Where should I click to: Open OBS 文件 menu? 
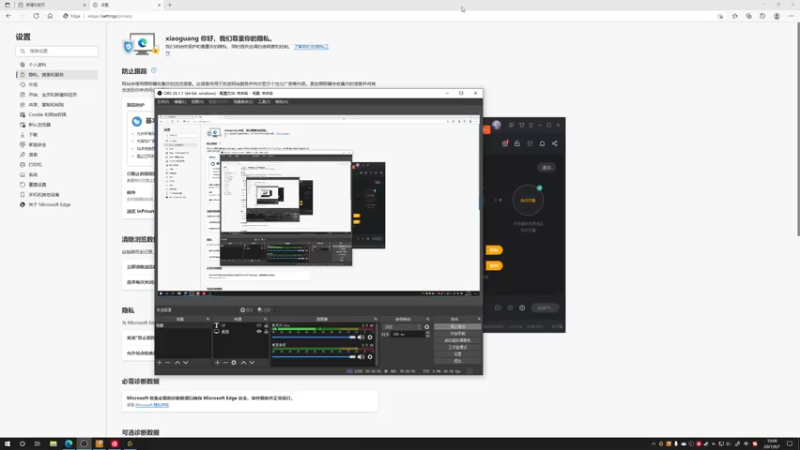point(163,102)
